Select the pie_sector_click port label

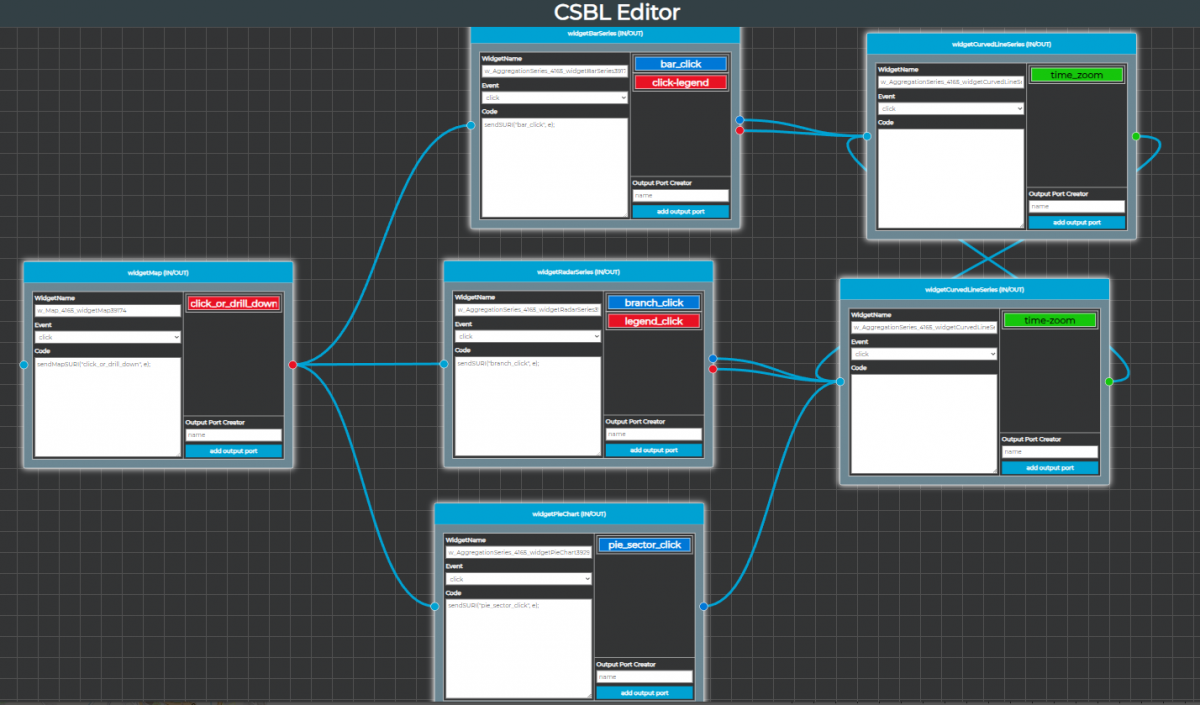pyautogui.click(x=645, y=545)
